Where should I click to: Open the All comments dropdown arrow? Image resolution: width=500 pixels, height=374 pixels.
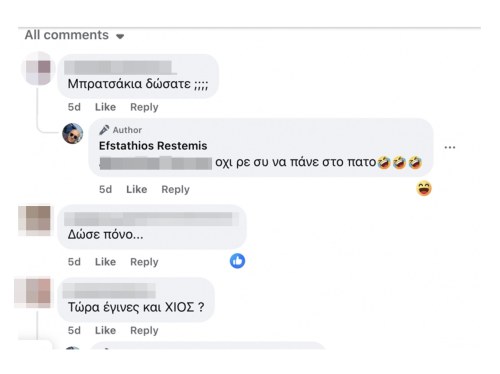pyautogui.click(x=120, y=36)
